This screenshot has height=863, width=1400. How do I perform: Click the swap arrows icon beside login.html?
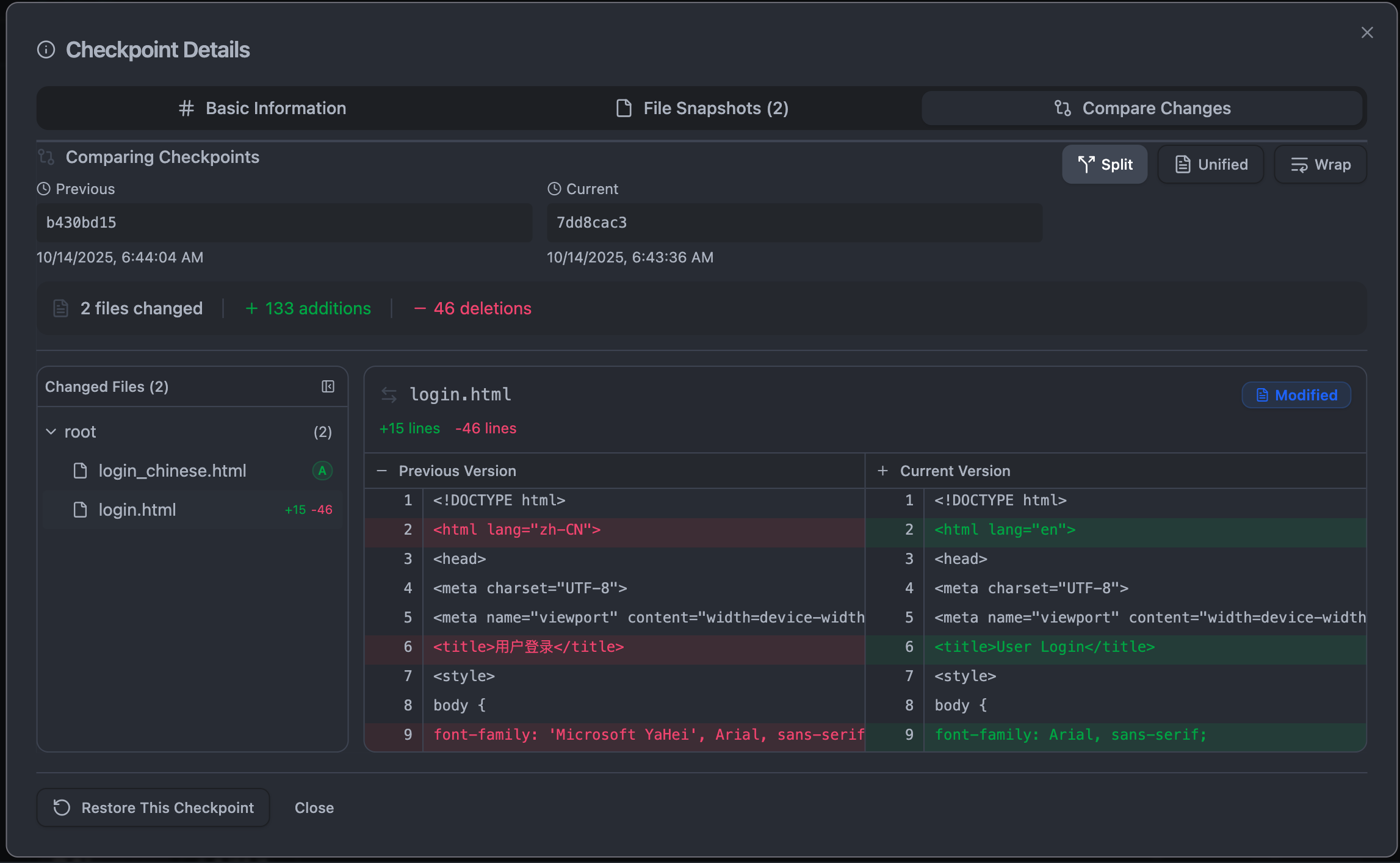point(389,395)
